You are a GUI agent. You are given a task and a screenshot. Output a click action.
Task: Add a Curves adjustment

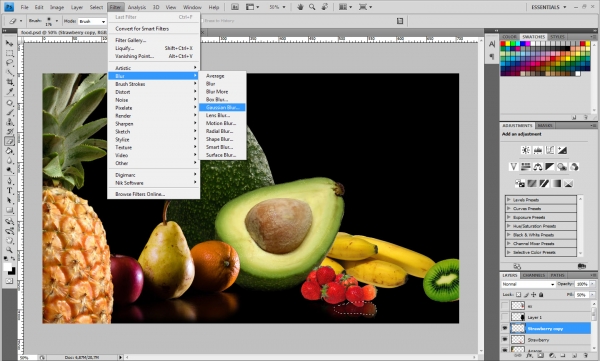550,150
